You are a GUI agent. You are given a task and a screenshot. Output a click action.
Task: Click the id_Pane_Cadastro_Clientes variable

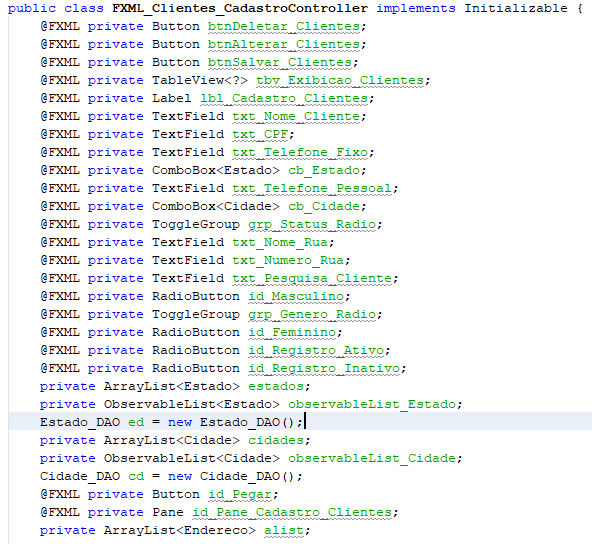click(x=292, y=512)
